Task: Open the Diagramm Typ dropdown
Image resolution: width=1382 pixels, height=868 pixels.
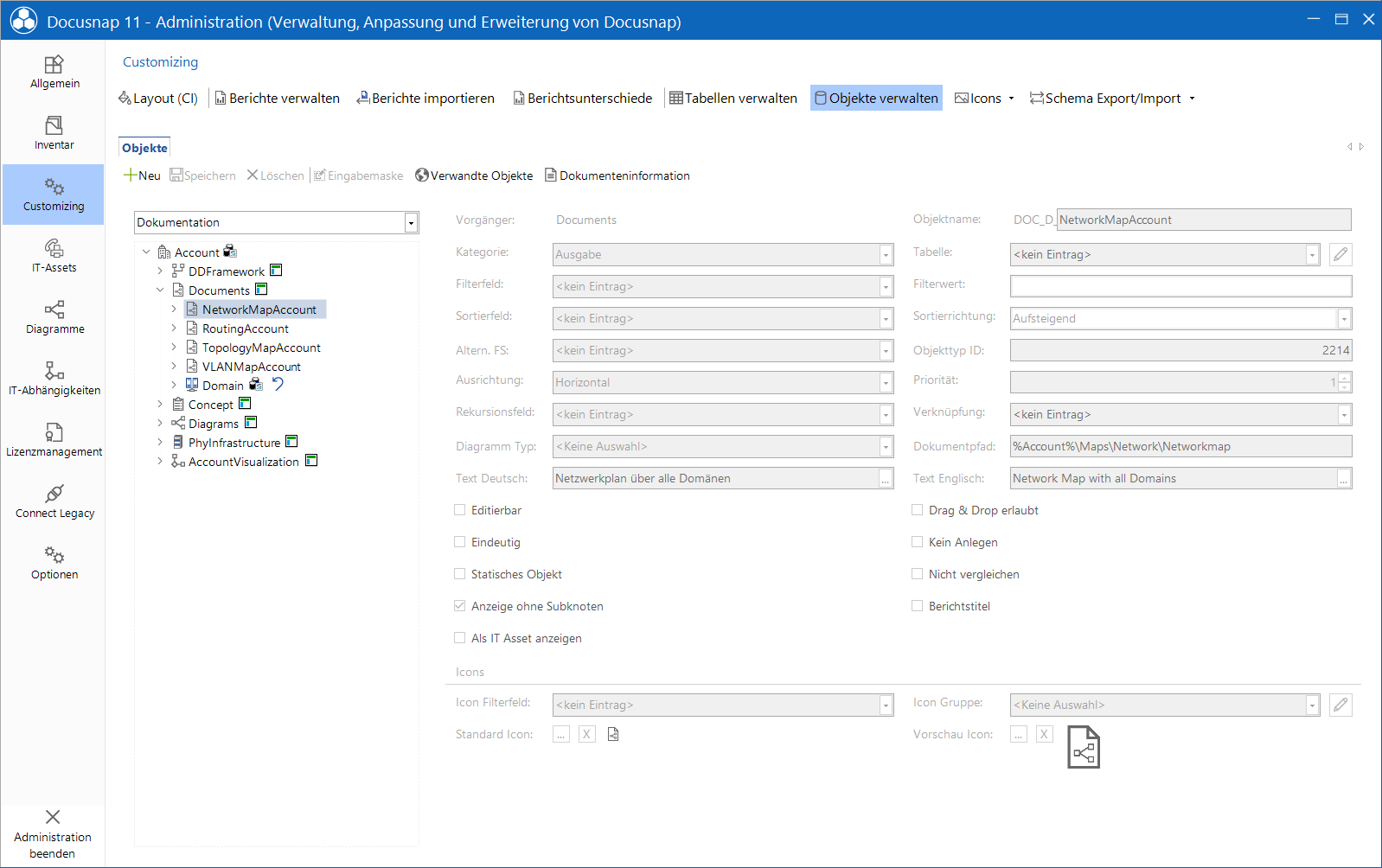Action: (x=886, y=447)
